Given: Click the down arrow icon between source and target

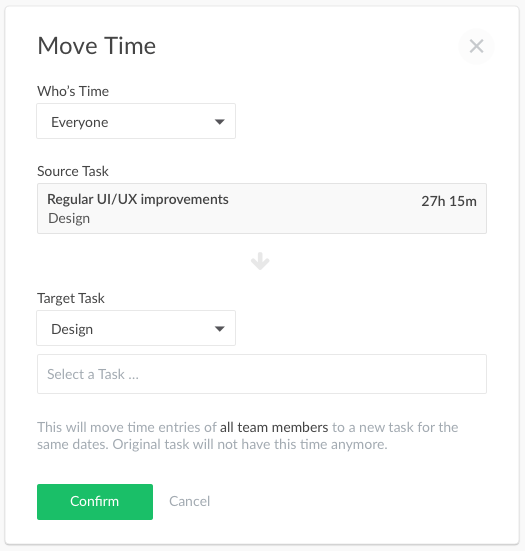Looking at the screenshot, I should pos(260,261).
